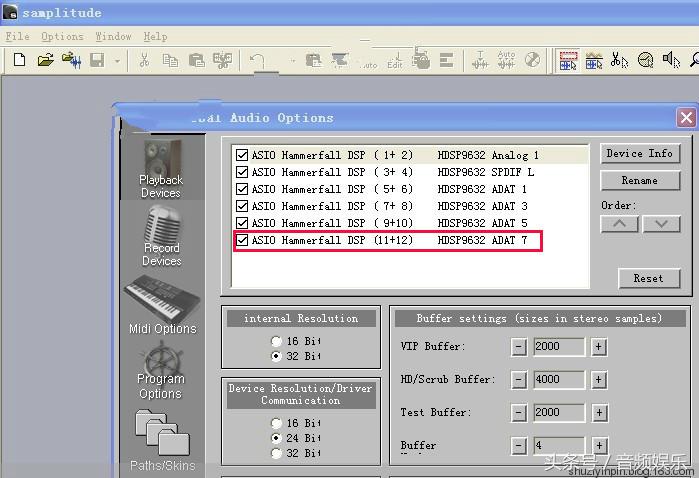
Task: Close the Audio Options dialog
Action: point(686,118)
